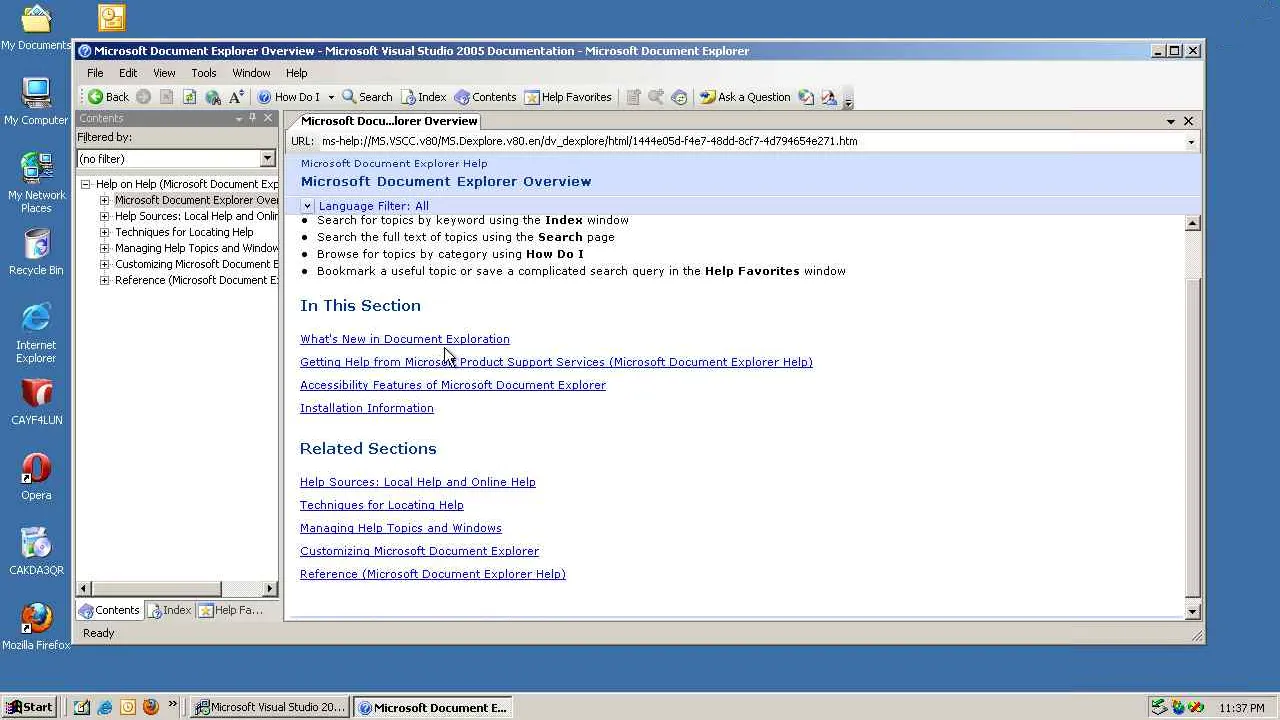Refresh the current help topic
1280x720 pixels.
point(189,97)
